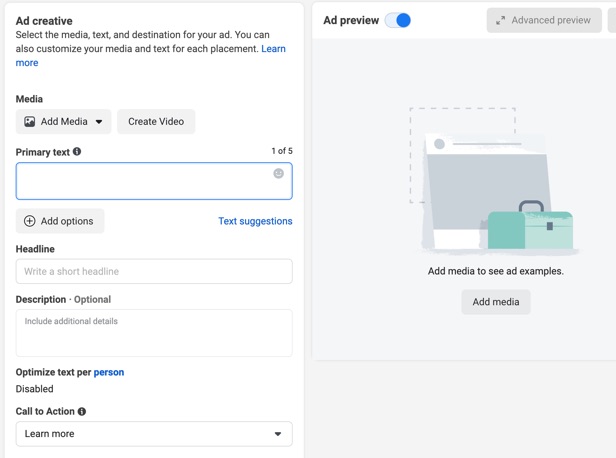Click the Create Video button

156,122
